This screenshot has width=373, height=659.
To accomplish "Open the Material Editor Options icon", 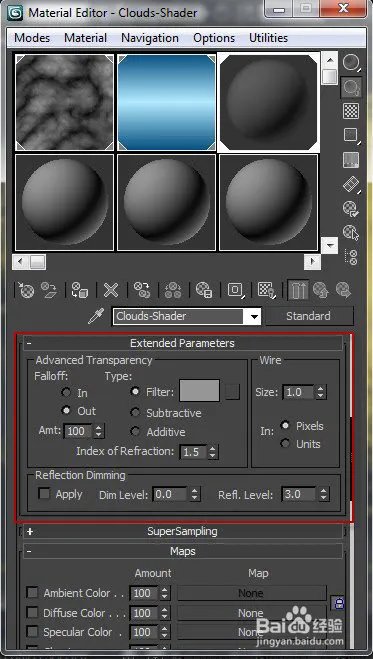I will click(x=351, y=208).
